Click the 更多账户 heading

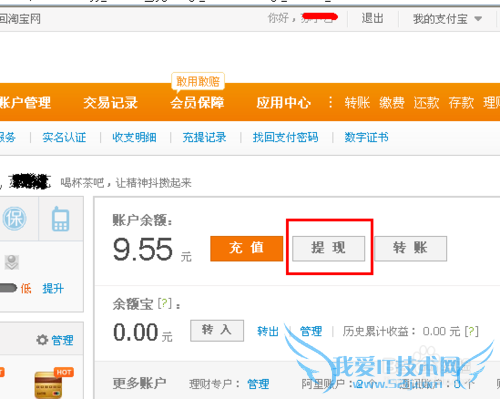coord(140,383)
